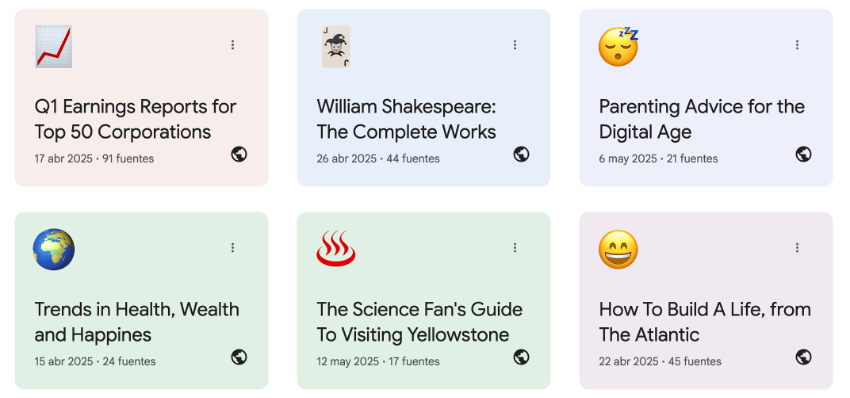The image size is (850, 398).
Task: Click public globe icon on Parenting Advice card
Action: pyautogui.click(x=803, y=155)
